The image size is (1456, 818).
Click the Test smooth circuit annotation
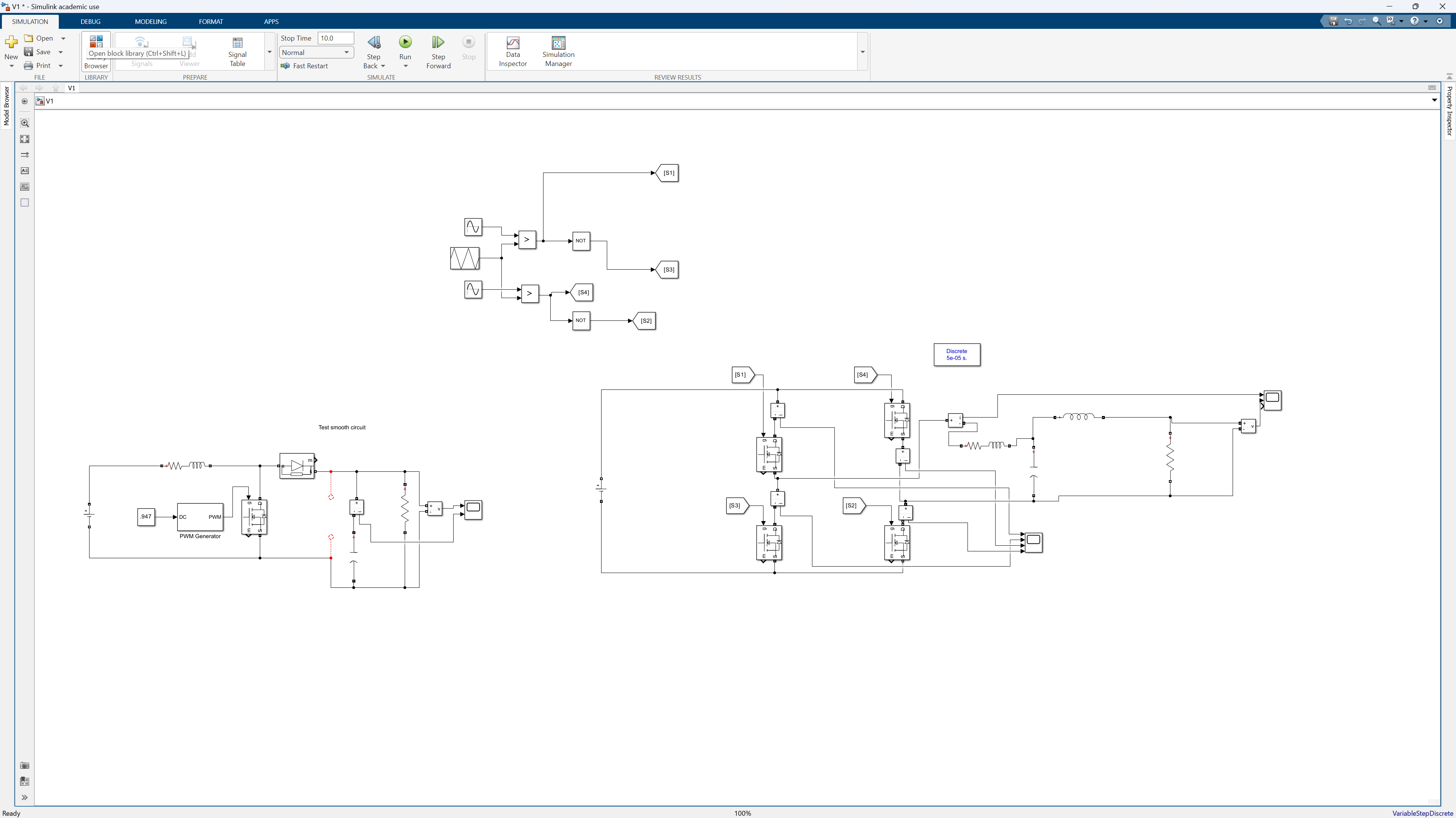pyautogui.click(x=342, y=427)
